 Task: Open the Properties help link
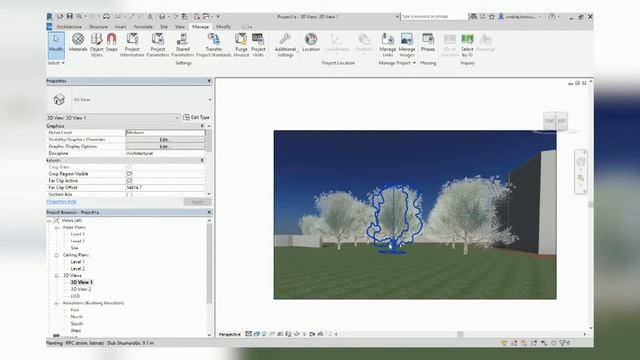[x=62, y=202]
